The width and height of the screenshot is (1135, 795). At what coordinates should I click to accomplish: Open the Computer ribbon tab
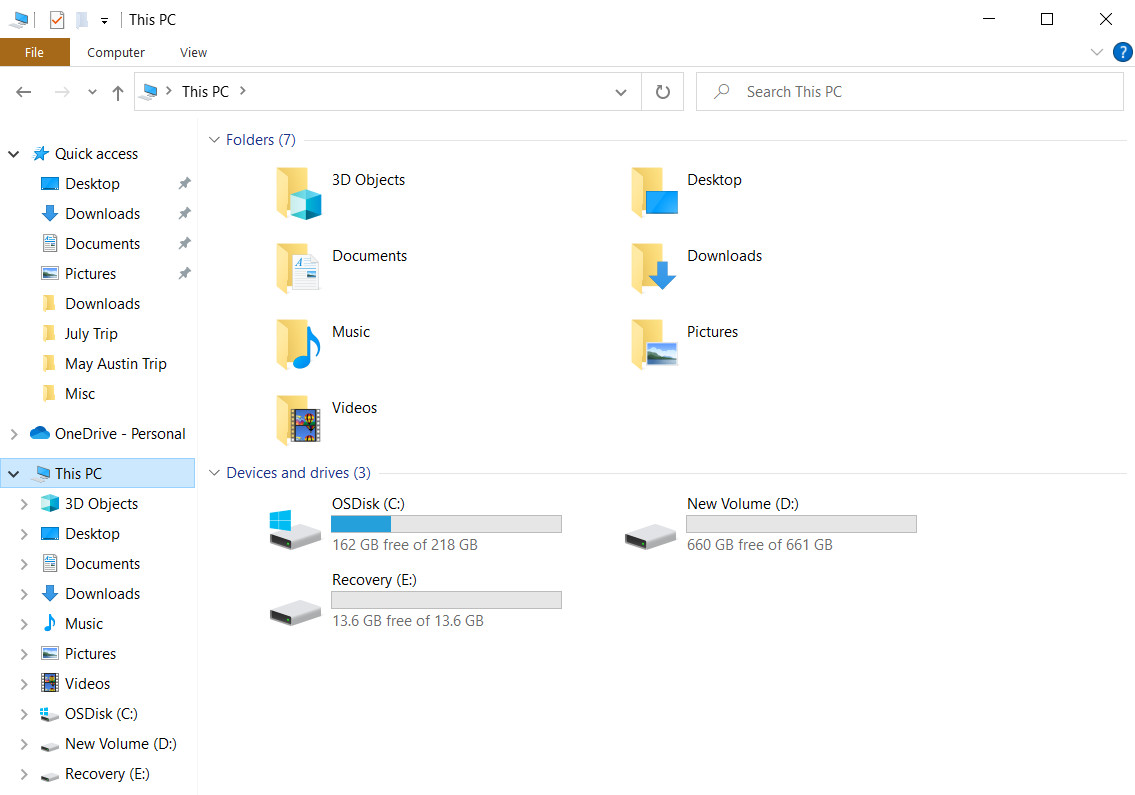click(x=116, y=52)
